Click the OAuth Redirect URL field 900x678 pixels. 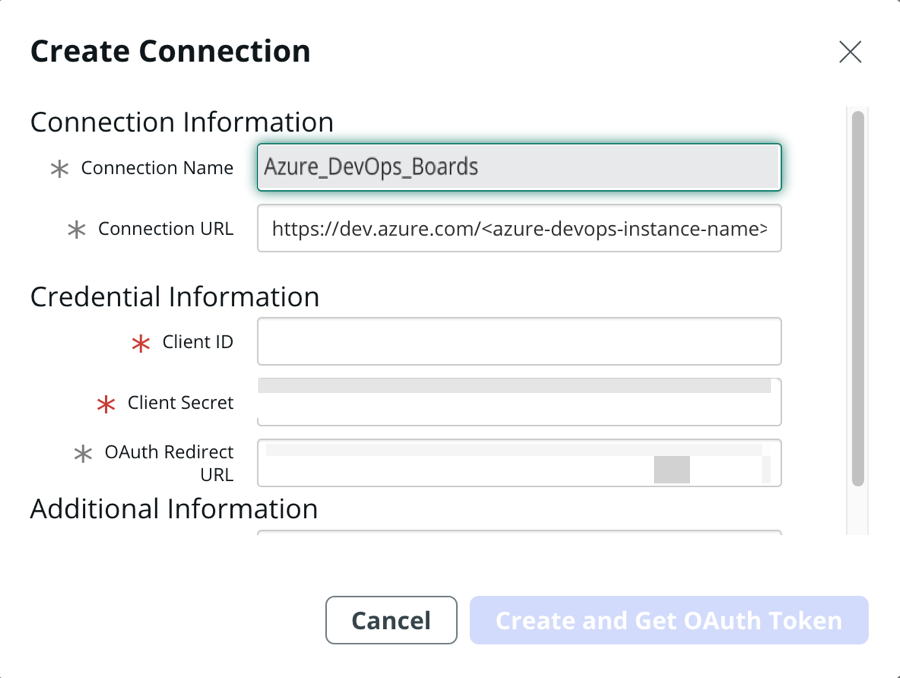(x=519, y=463)
